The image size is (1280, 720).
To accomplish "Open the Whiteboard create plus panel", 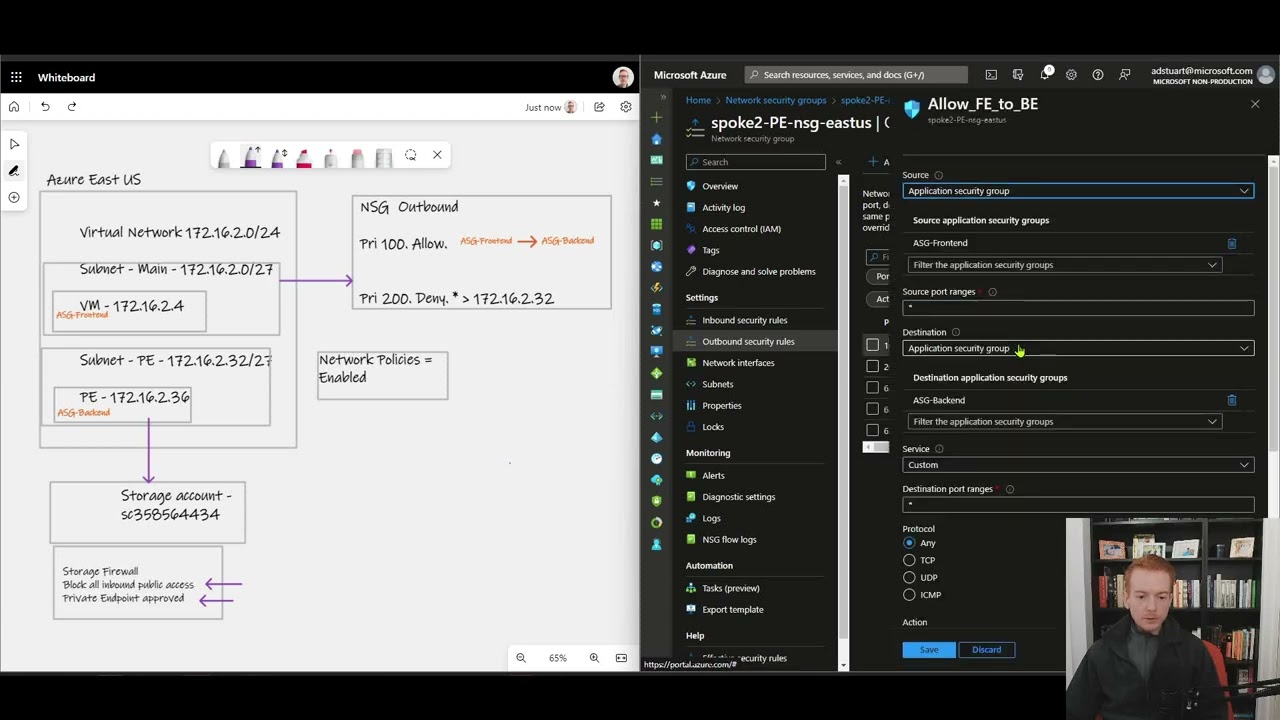I will point(14,197).
